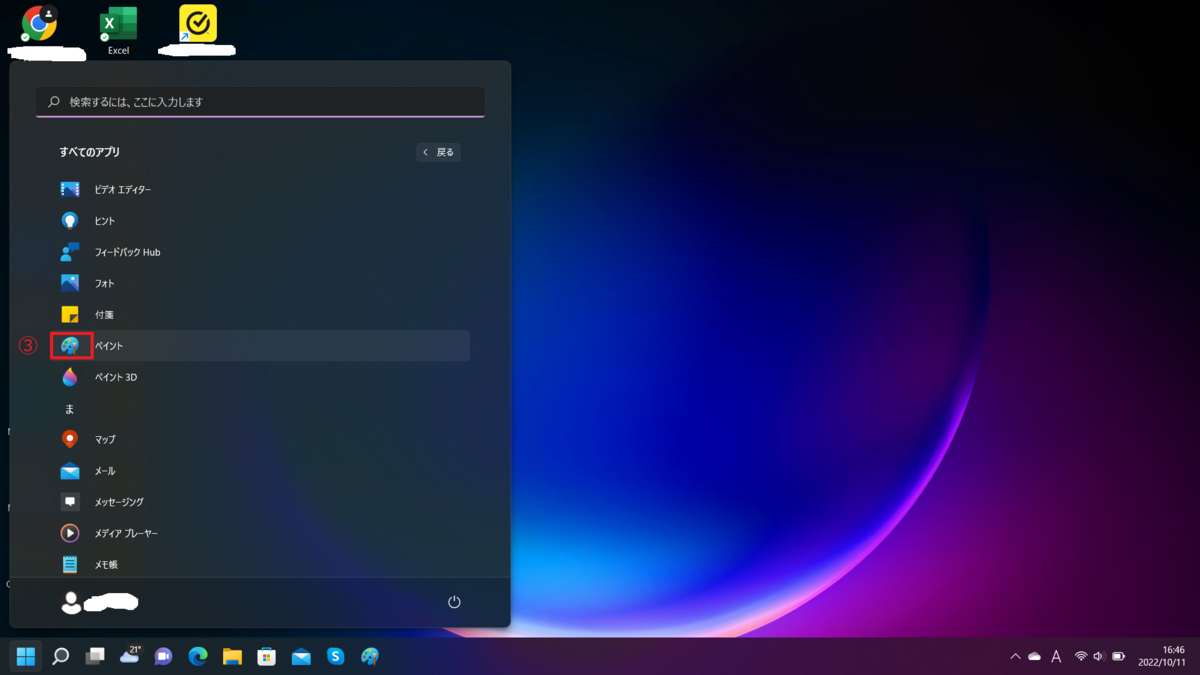Open OneDrive cloud tray icon
This screenshot has height=675, width=1200.
[x=1035, y=656]
